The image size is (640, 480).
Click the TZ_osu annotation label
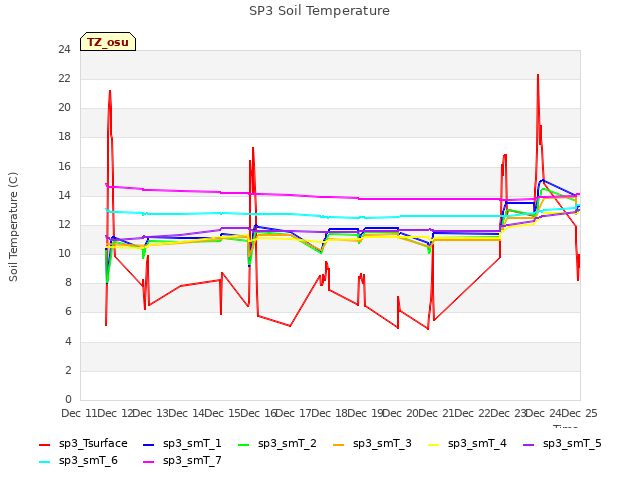click(x=108, y=42)
